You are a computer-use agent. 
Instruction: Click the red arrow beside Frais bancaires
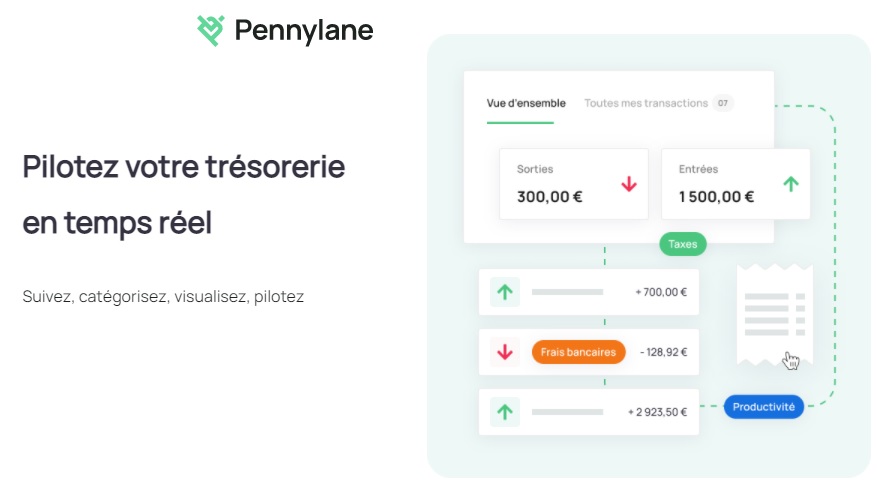pyautogui.click(x=505, y=352)
